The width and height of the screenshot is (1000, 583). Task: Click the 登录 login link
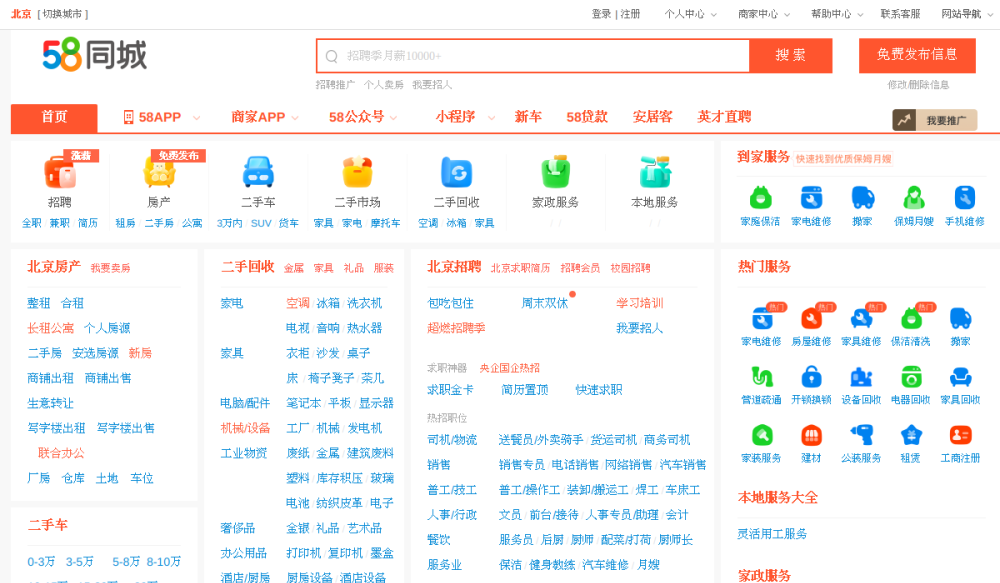point(601,14)
